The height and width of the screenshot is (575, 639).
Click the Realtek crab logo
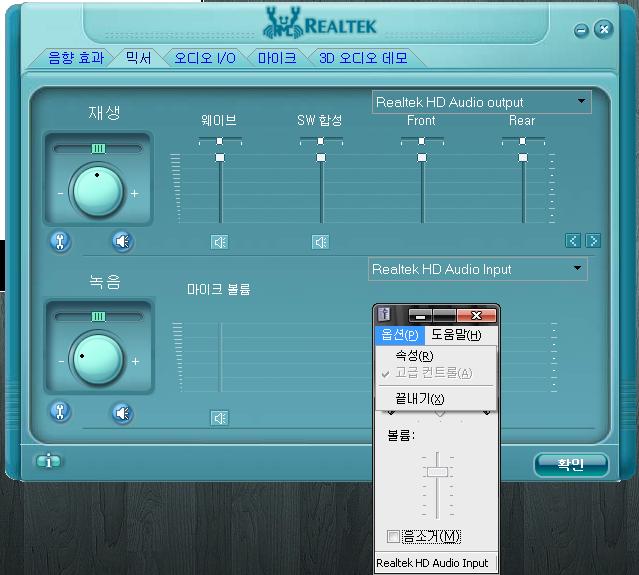(x=283, y=24)
